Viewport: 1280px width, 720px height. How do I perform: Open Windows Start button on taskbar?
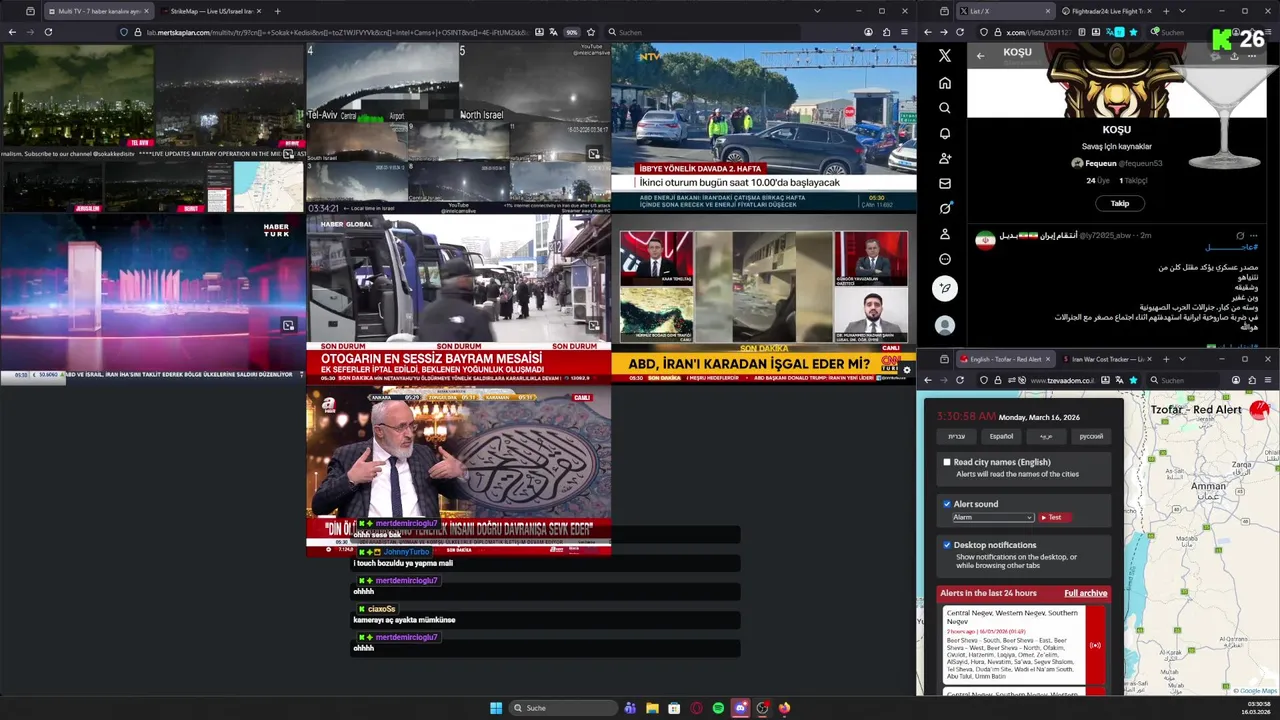pyautogui.click(x=496, y=708)
